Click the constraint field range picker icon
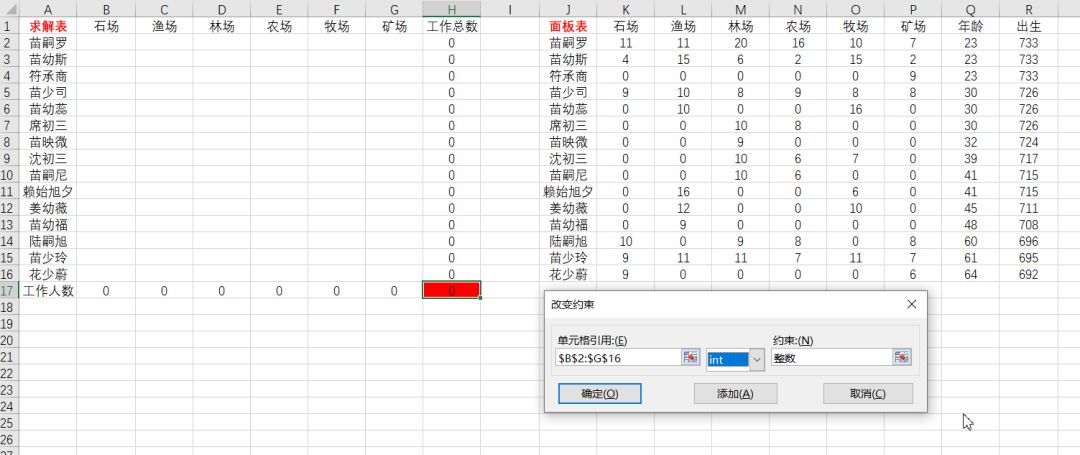This screenshot has height=455, width=1080. (902, 357)
